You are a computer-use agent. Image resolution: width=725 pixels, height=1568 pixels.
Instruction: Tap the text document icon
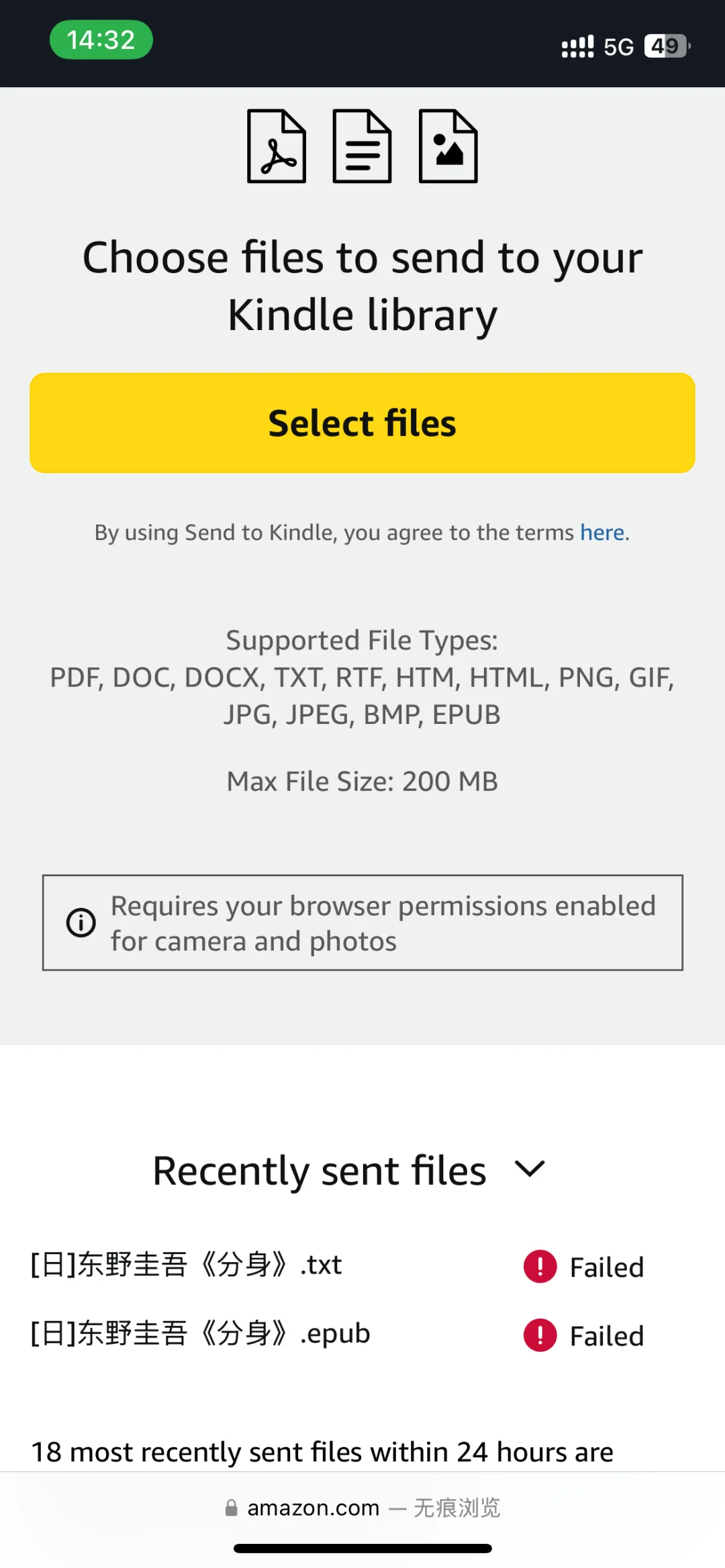pyautogui.click(x=362, y=146)
